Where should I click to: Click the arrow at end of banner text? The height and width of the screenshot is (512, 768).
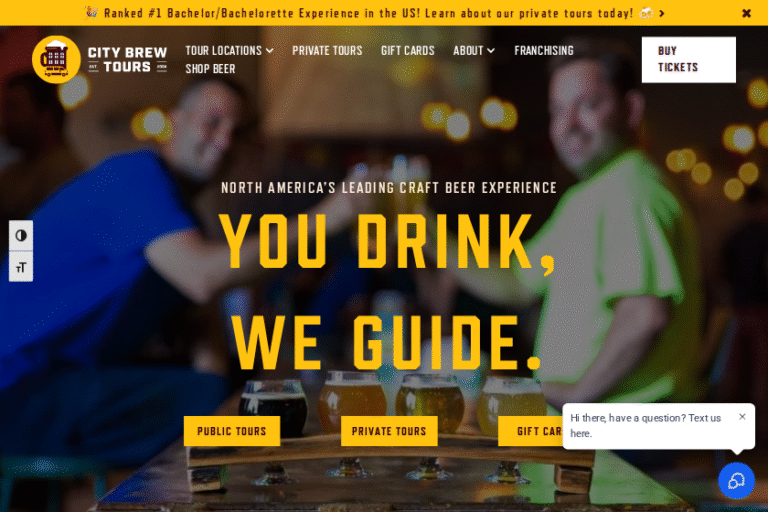[x=662, y=13]
